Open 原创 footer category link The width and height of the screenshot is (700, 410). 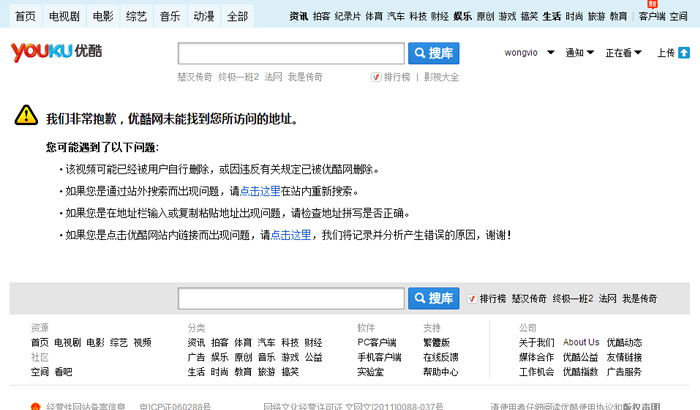(243, 357)
